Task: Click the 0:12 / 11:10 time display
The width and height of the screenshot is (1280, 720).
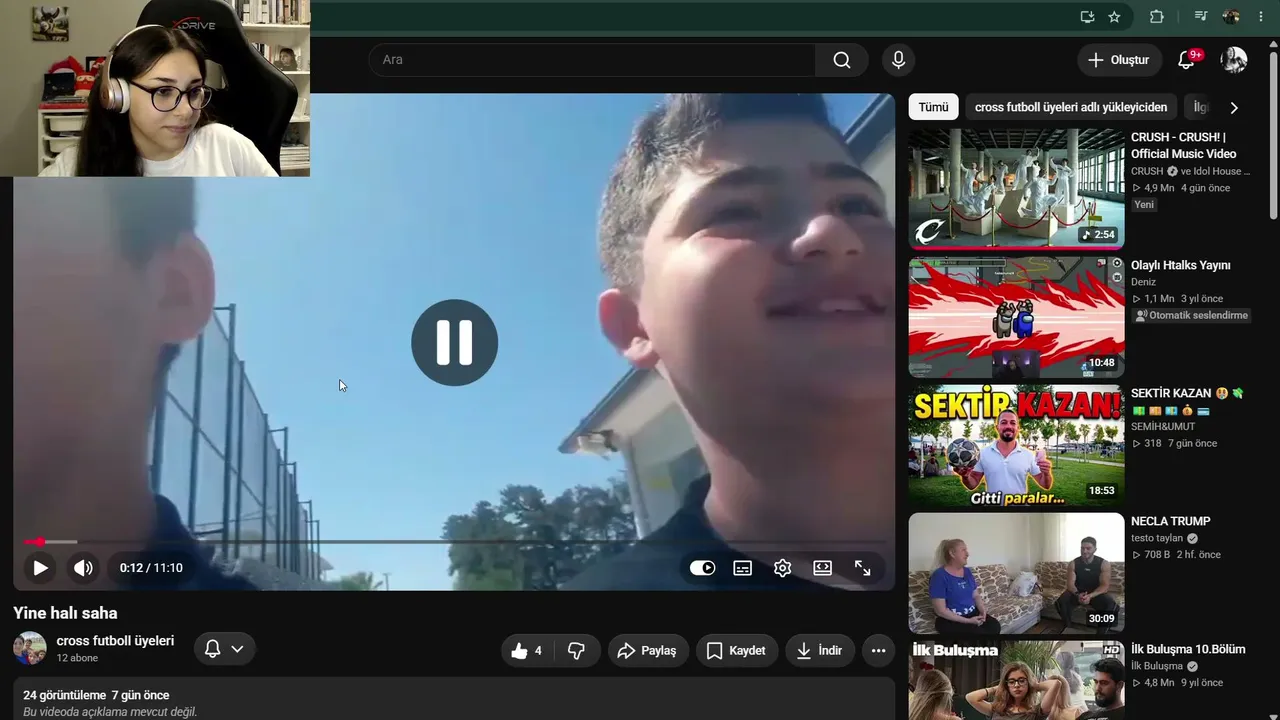Action: click(151, 568)
